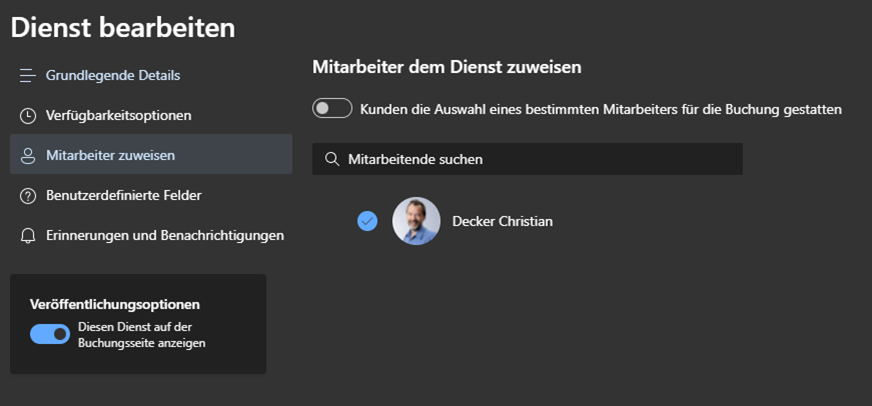Image resolution: width=872 pixels, height=406 pixels.
Task: Select the Mitarbeiter zuweisen menu entry
Action: coord(151,154)
